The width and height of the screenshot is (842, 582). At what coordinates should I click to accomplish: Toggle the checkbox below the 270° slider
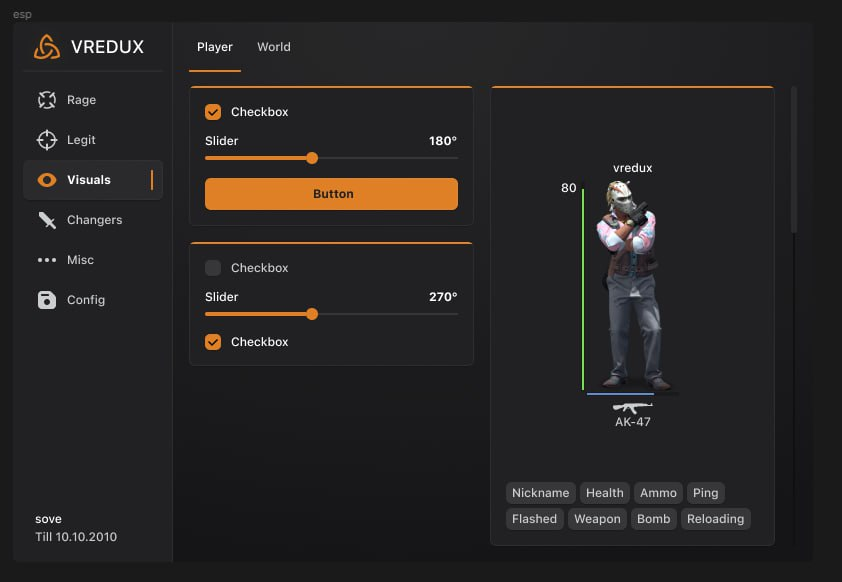click(213, 342)
